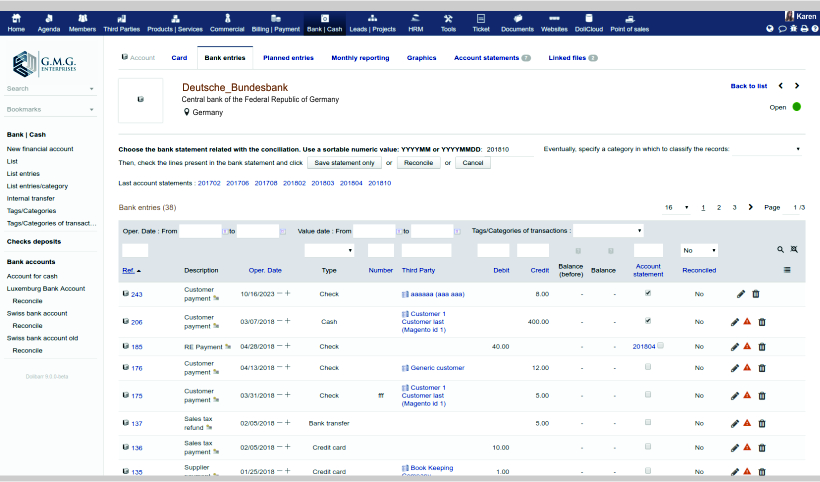Go to next bank account arrow

[795, 86]
